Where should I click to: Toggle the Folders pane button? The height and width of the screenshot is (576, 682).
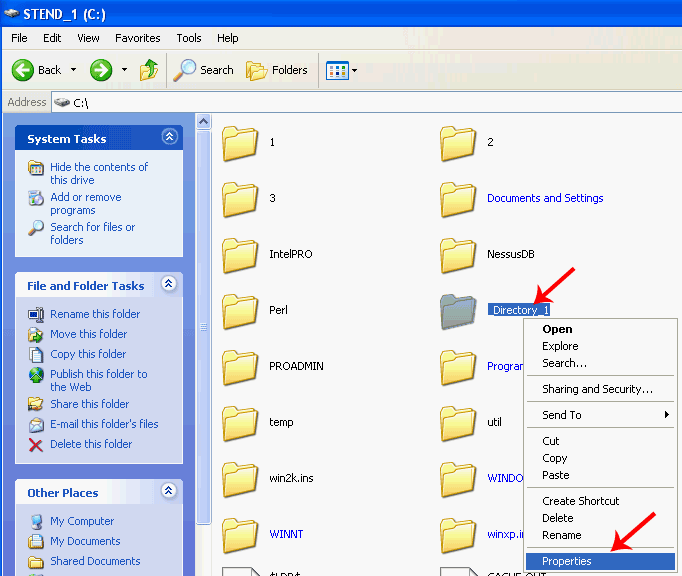(x=277, y=70)
